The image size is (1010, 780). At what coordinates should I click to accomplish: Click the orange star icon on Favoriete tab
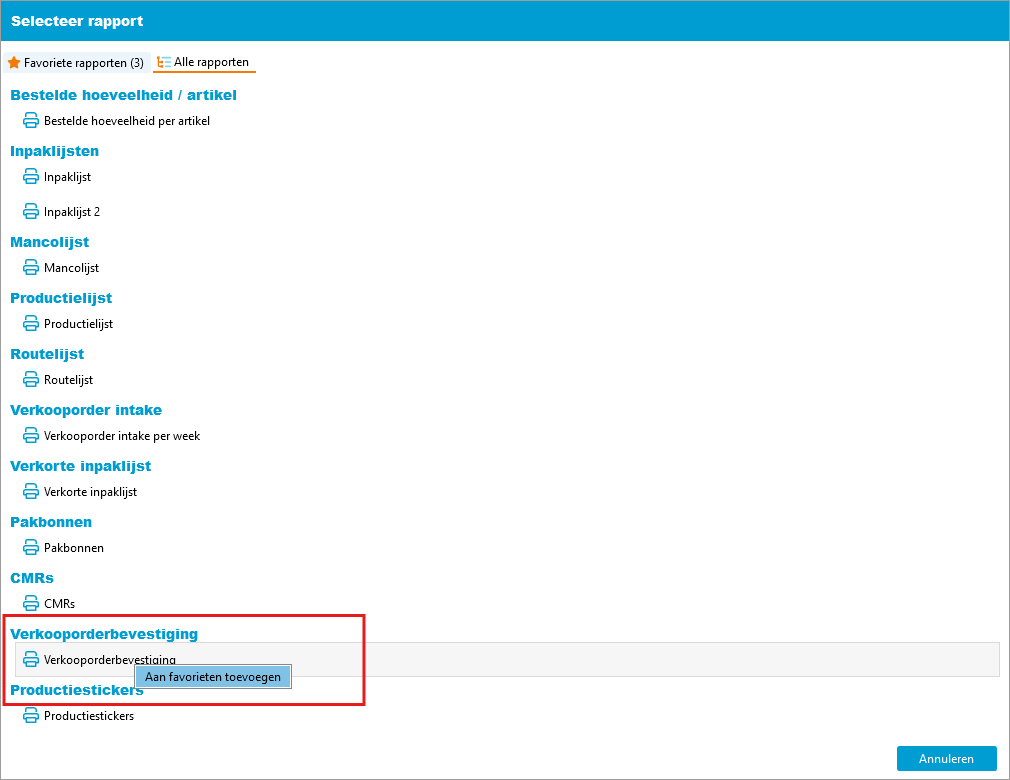(14, 63)
